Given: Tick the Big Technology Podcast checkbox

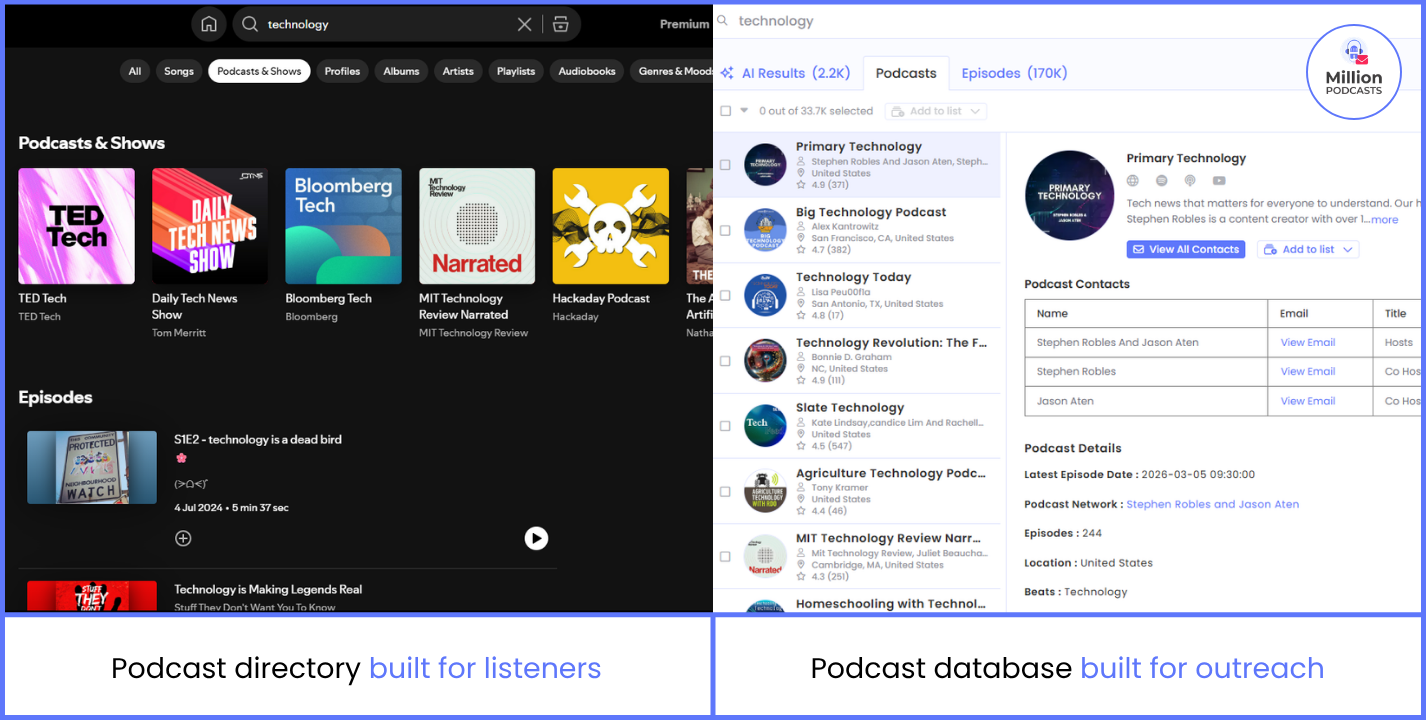Looking at the screenshot, I should point(725,230).
